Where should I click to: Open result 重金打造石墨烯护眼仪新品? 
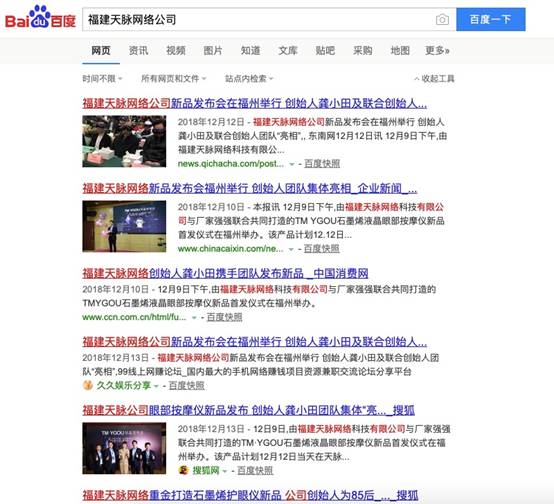250,496
